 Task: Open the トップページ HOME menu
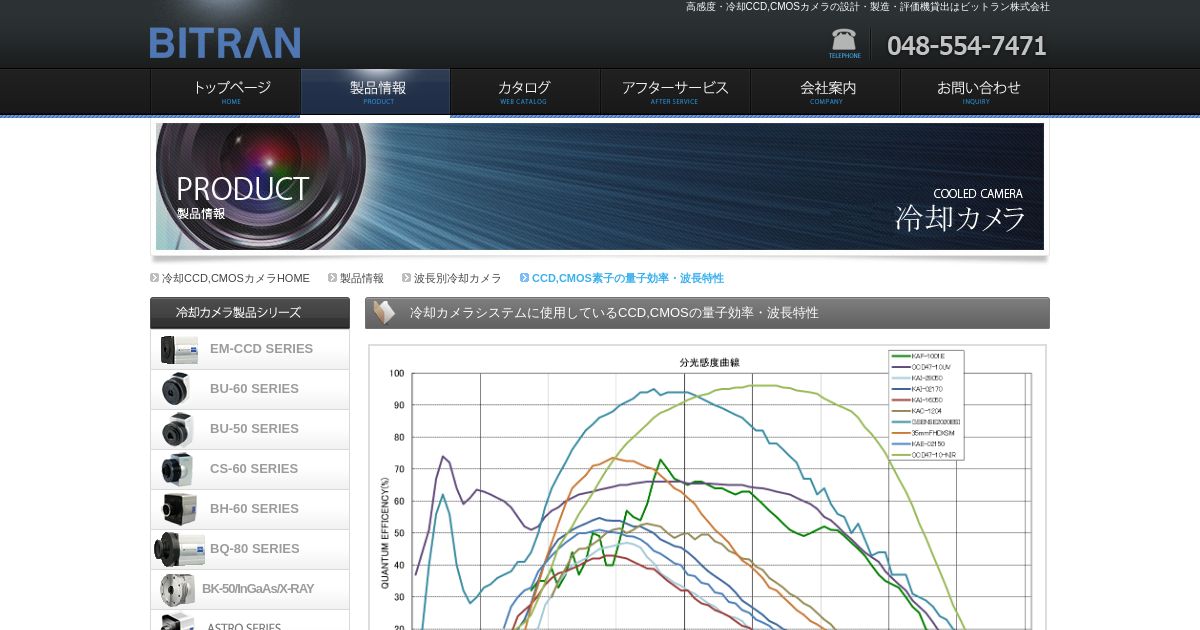[x=225, y=92]
